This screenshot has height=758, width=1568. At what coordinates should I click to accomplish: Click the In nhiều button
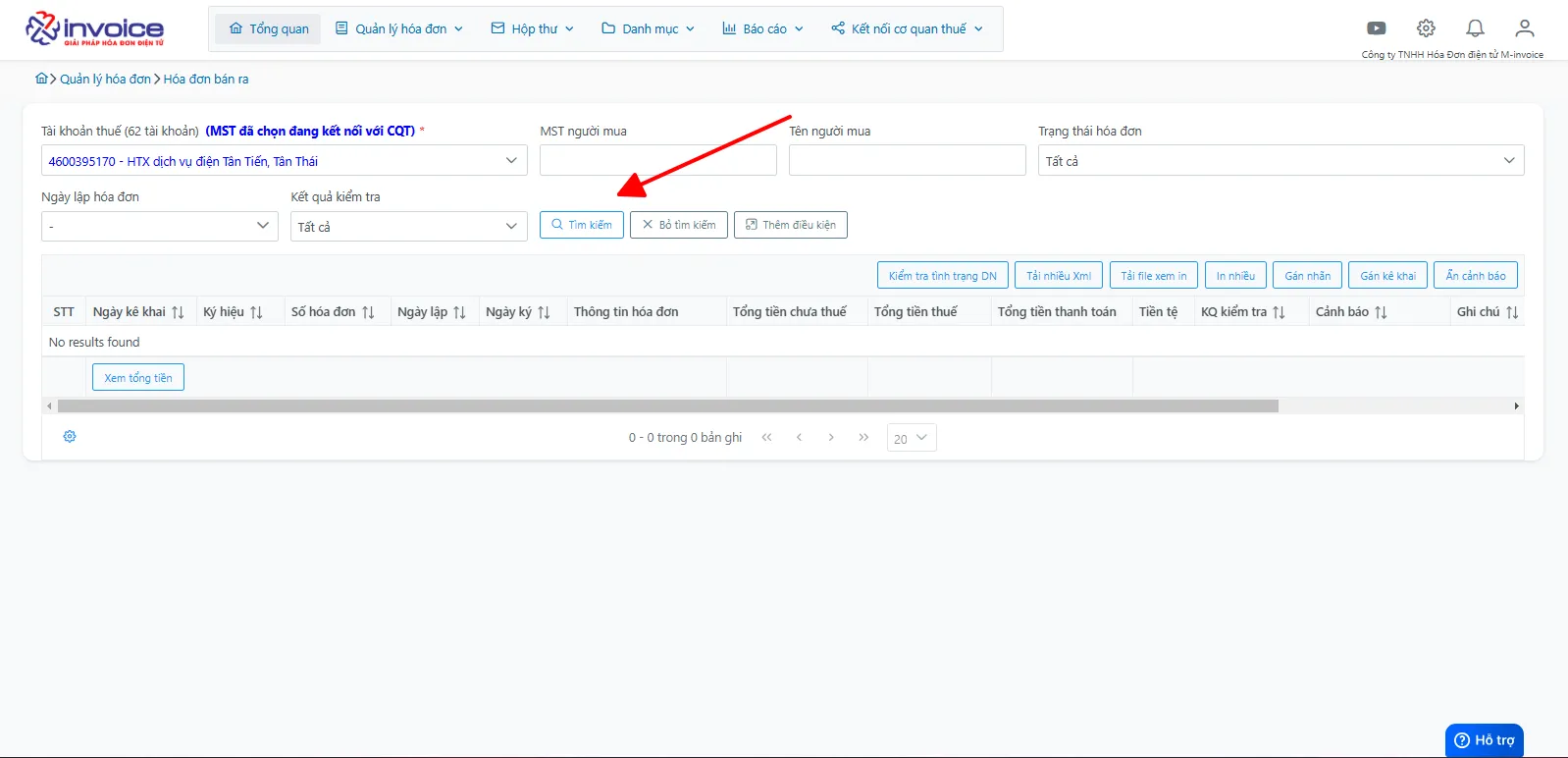point(1235,276)
